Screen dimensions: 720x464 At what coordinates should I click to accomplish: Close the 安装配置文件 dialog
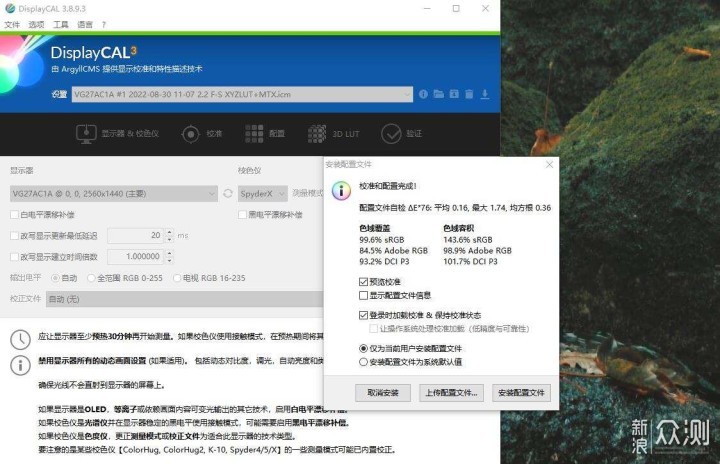coord(549,164)
